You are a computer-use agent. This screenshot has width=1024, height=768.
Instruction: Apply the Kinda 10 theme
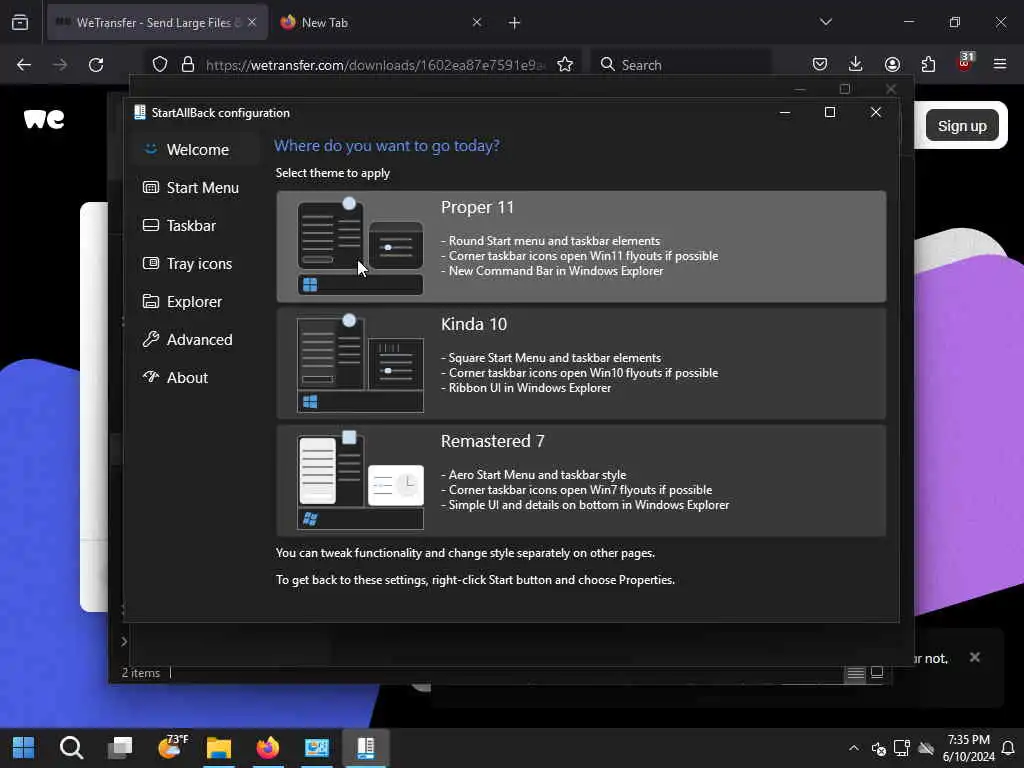(581, 364)
